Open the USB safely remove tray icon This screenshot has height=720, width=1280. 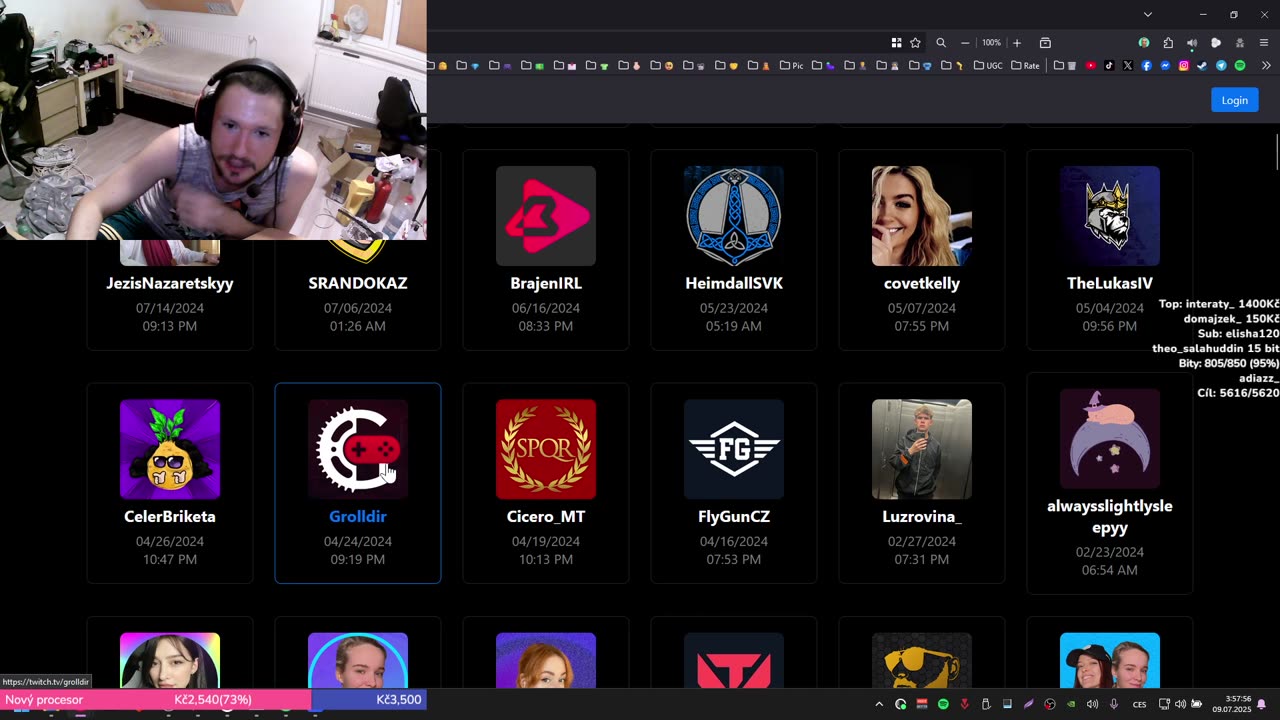click(986, 704)
